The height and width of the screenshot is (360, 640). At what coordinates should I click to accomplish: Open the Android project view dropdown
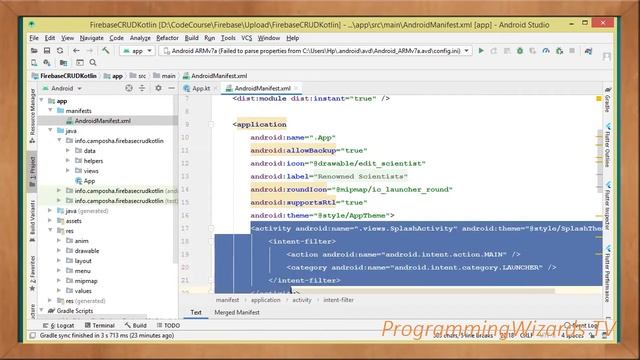[x=62, y=88]
